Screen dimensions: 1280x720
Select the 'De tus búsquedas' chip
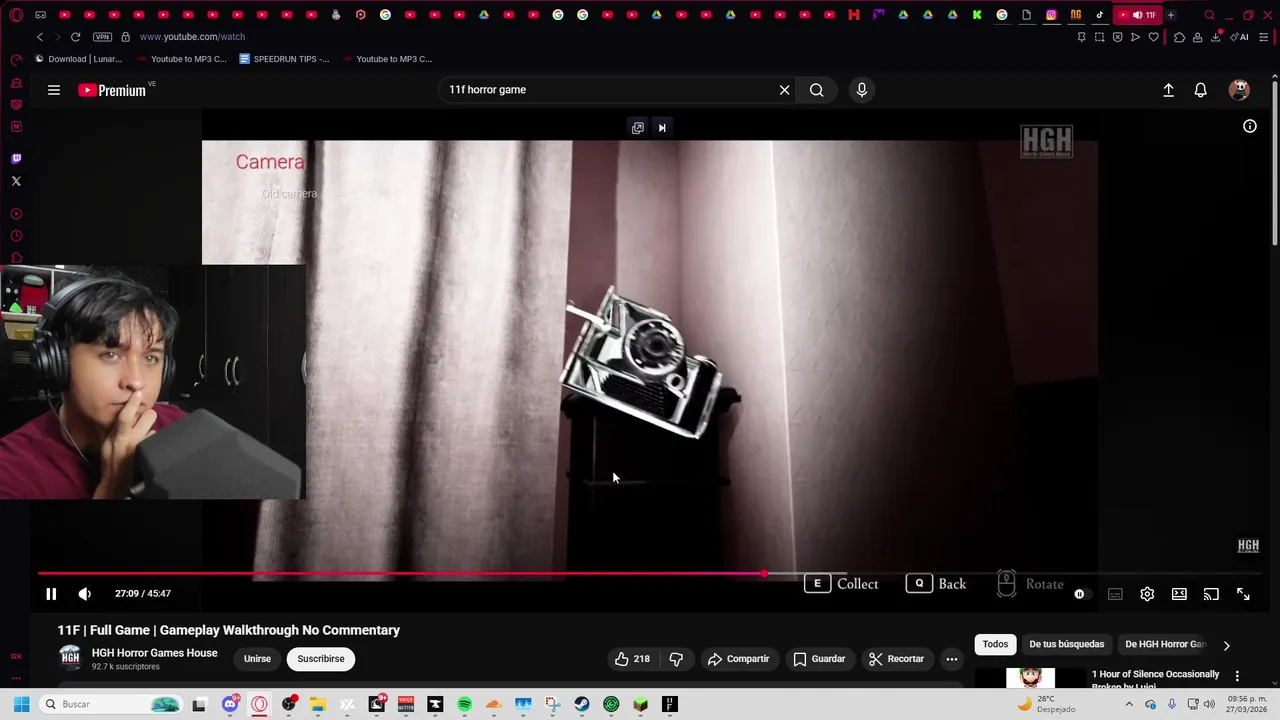(x=1067, y=644)
